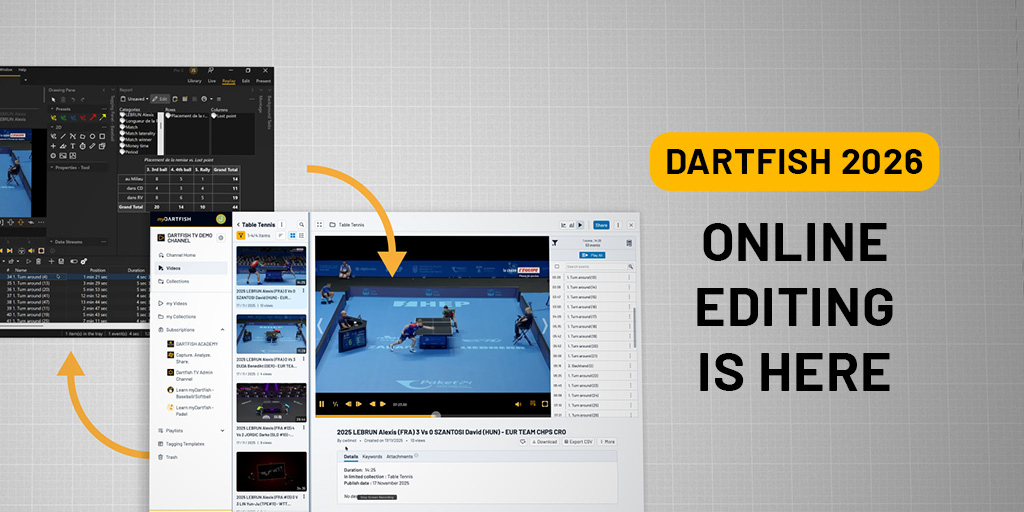Image resolution: width=1024 pixels, height=512 pixels.
Task: Click the Share button in the video viewer
Action: tap(601, 225)
